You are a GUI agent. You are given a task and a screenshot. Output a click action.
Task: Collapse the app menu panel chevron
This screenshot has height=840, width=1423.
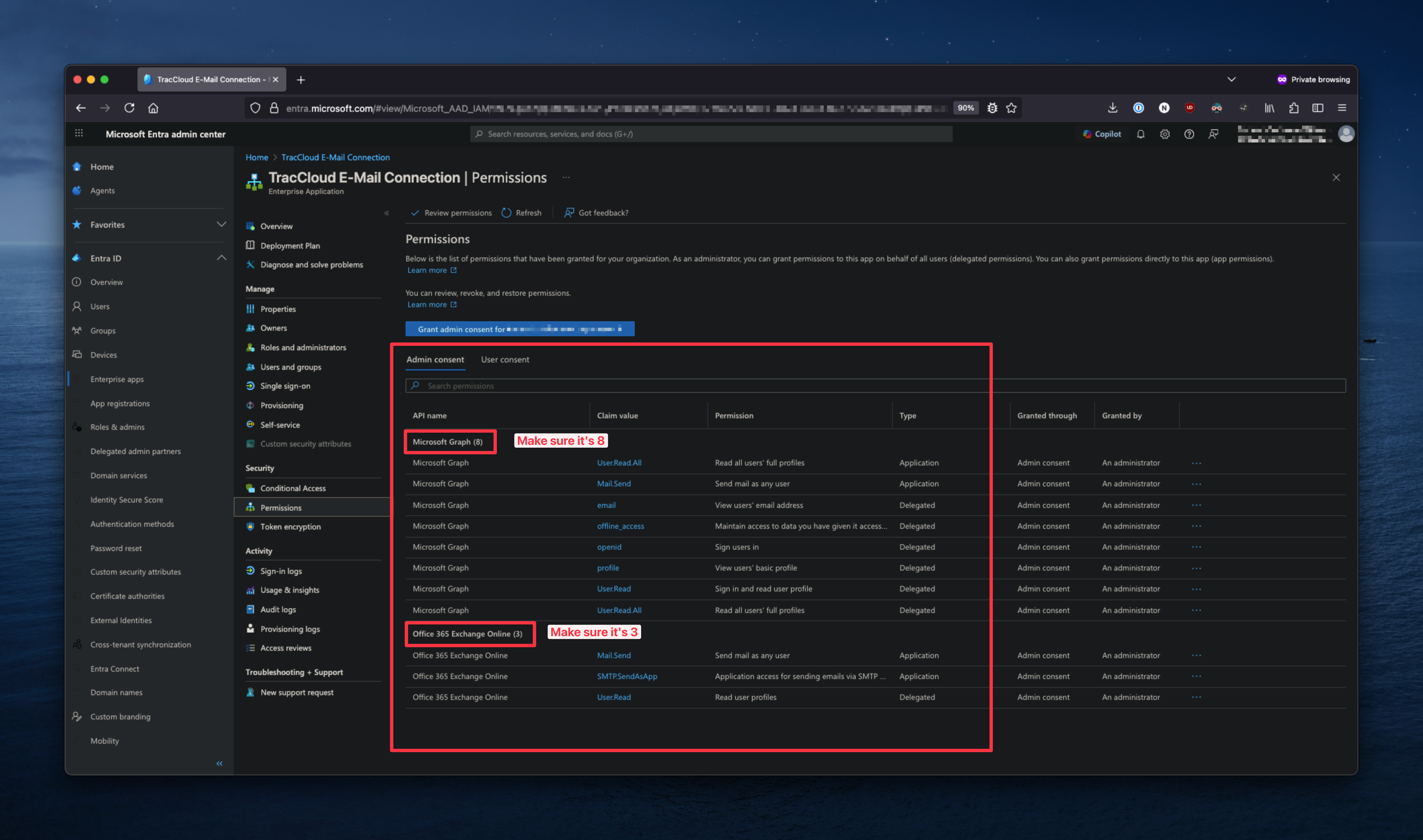pyautogui.click(x=387, y=214)
